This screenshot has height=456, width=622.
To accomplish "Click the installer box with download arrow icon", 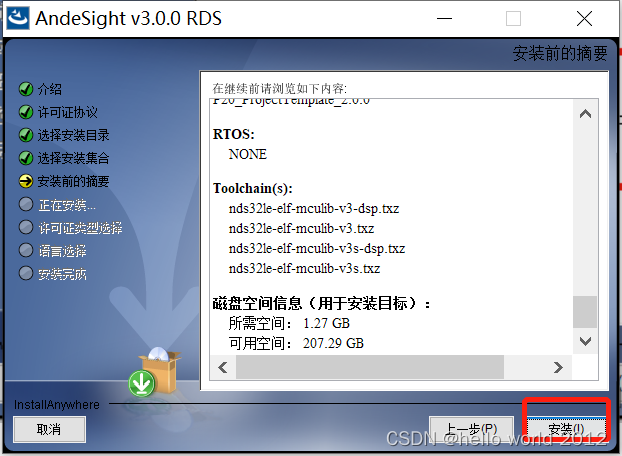I will [154, 372].
